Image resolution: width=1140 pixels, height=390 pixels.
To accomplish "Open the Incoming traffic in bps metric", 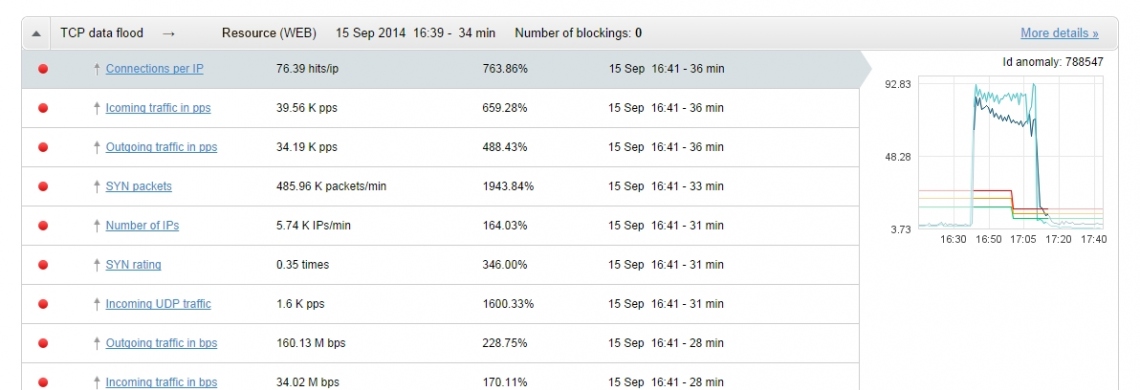I will coord(161,382).
